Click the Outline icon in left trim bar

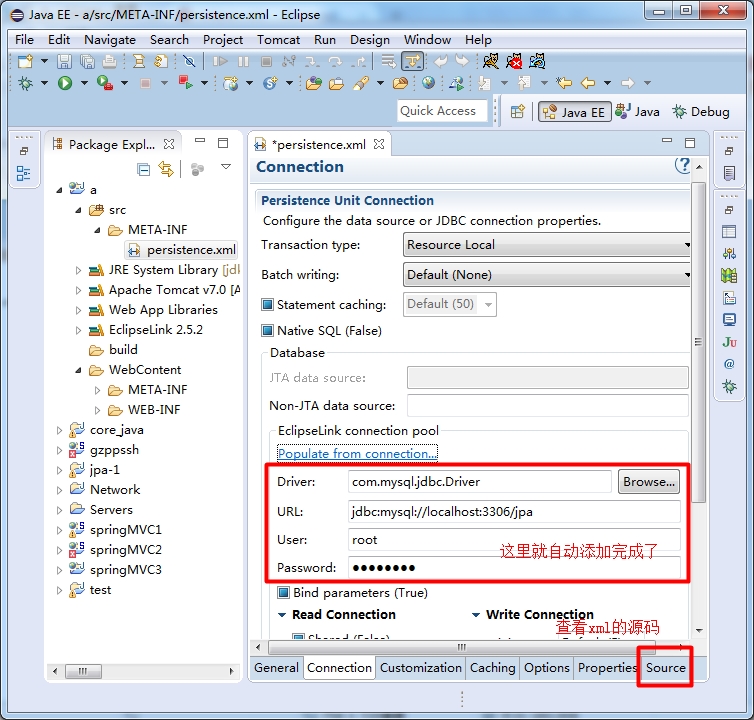point(23,173)
